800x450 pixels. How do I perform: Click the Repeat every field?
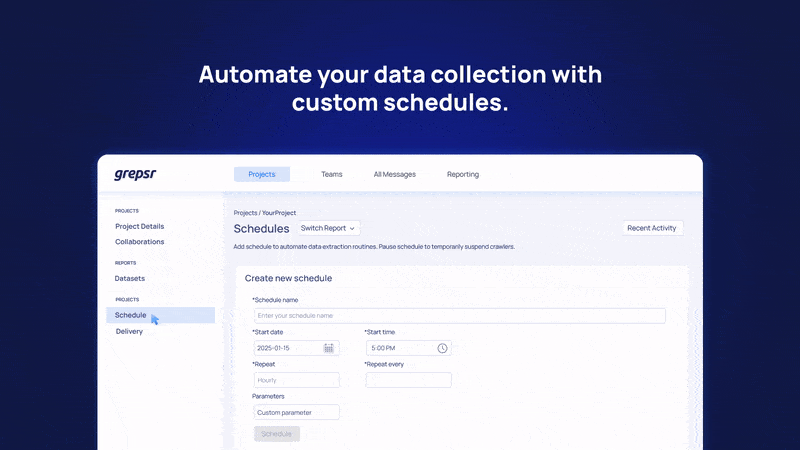click(x=408, y=380)
